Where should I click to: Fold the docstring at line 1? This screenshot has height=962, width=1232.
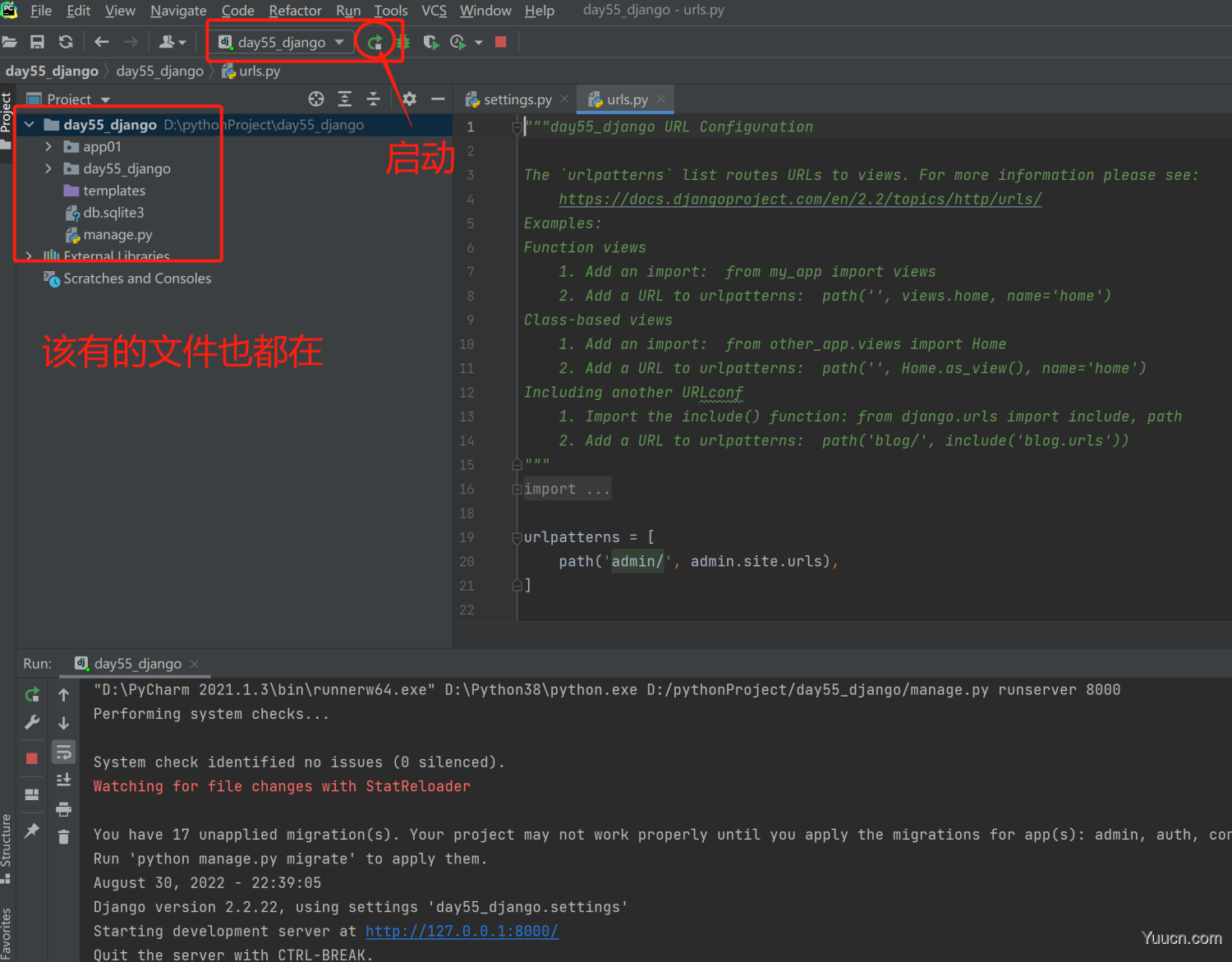click(517, 127)
